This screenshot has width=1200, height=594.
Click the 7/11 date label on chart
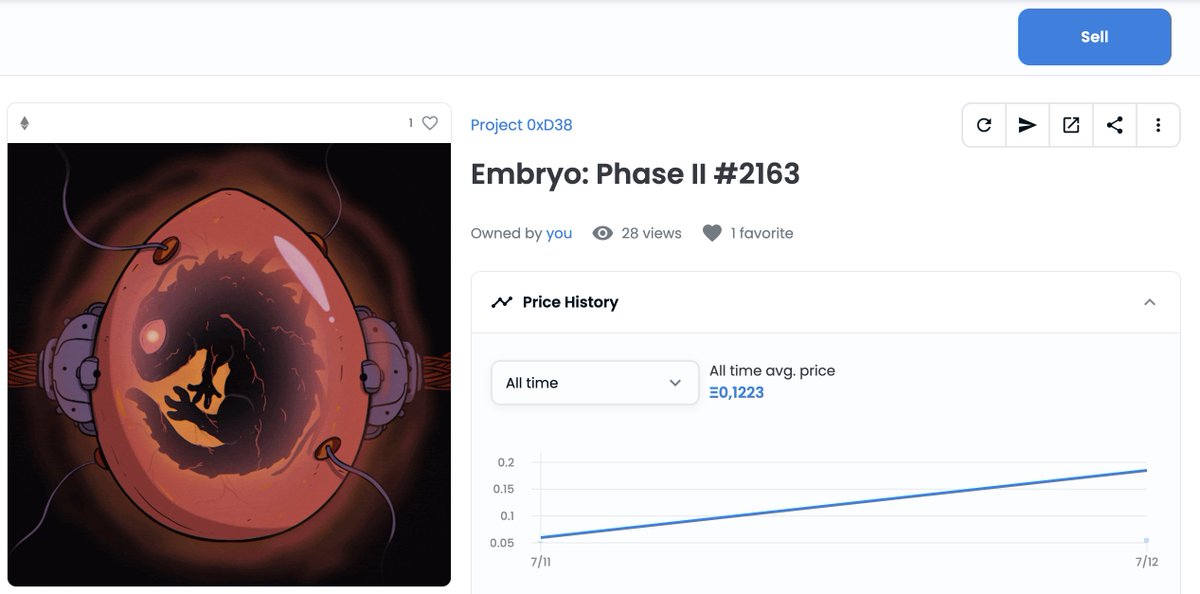click(x=540, y=563)
